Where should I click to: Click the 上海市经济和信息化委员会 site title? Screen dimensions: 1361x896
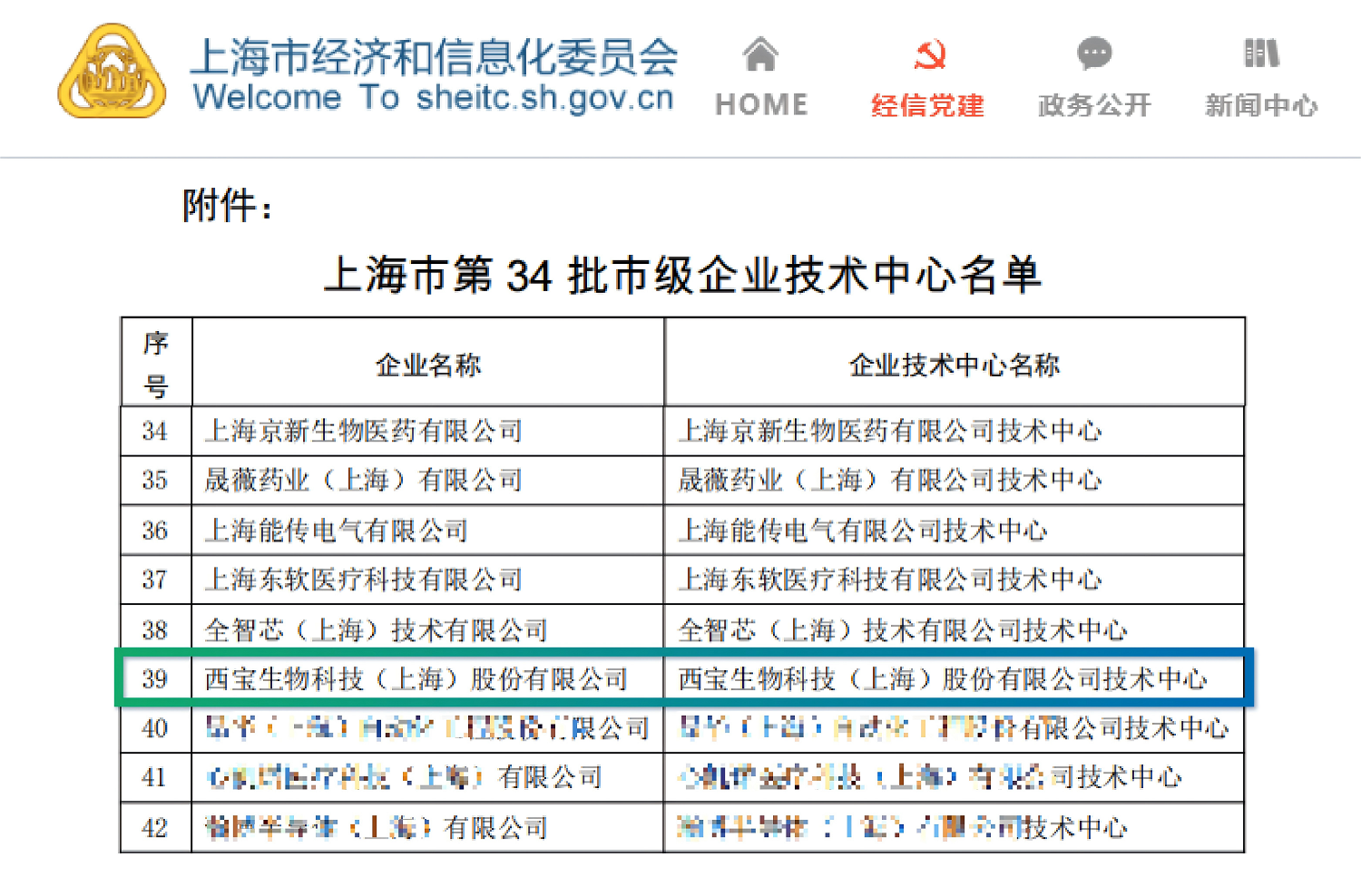click(x=434, y=56)
